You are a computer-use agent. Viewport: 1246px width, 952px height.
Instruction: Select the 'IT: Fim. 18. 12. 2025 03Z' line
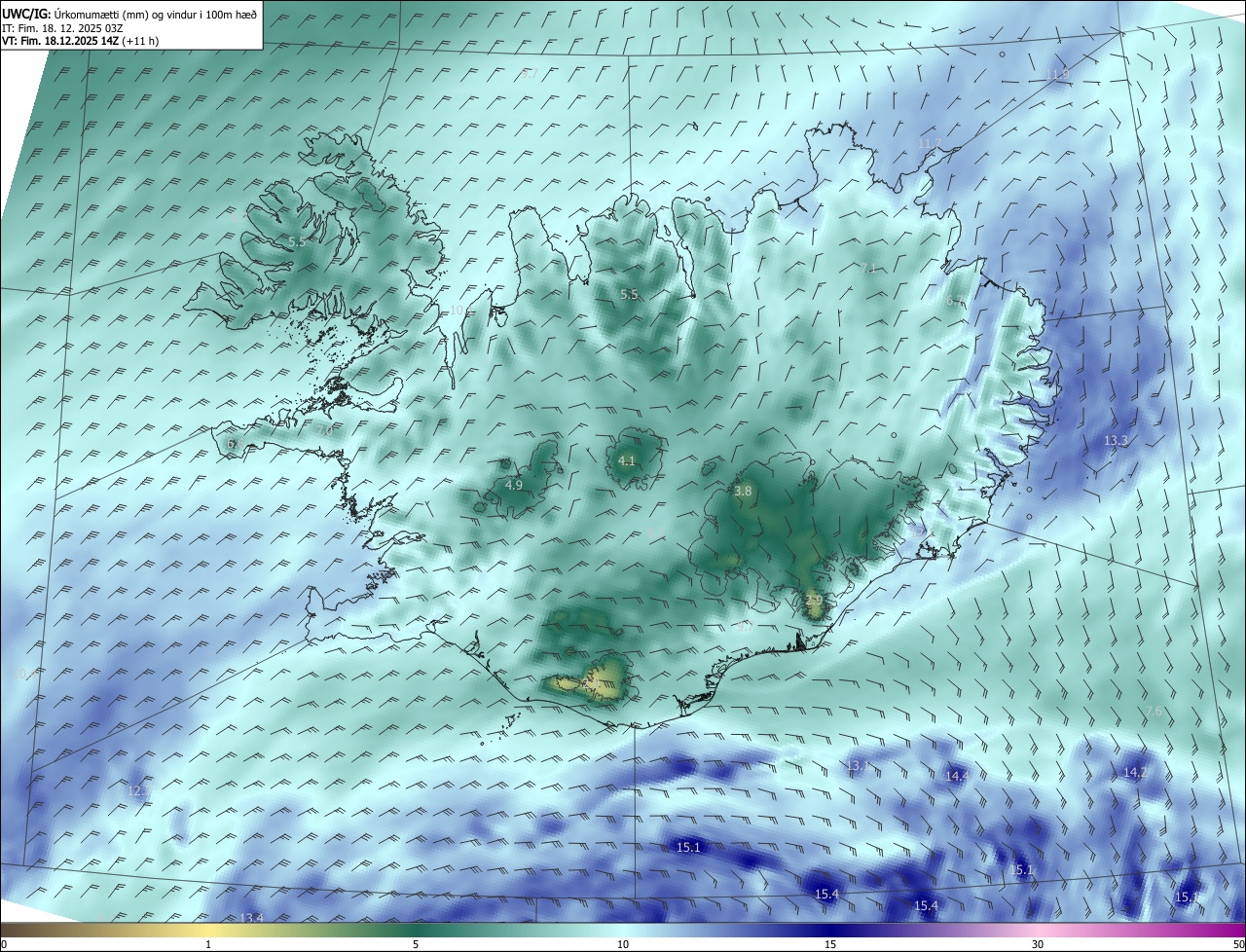(63, 27)
